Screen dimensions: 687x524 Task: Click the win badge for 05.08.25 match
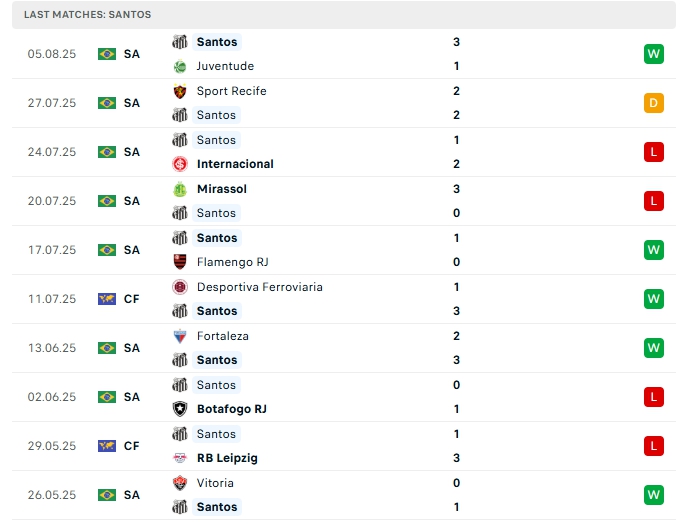point(654,54)
